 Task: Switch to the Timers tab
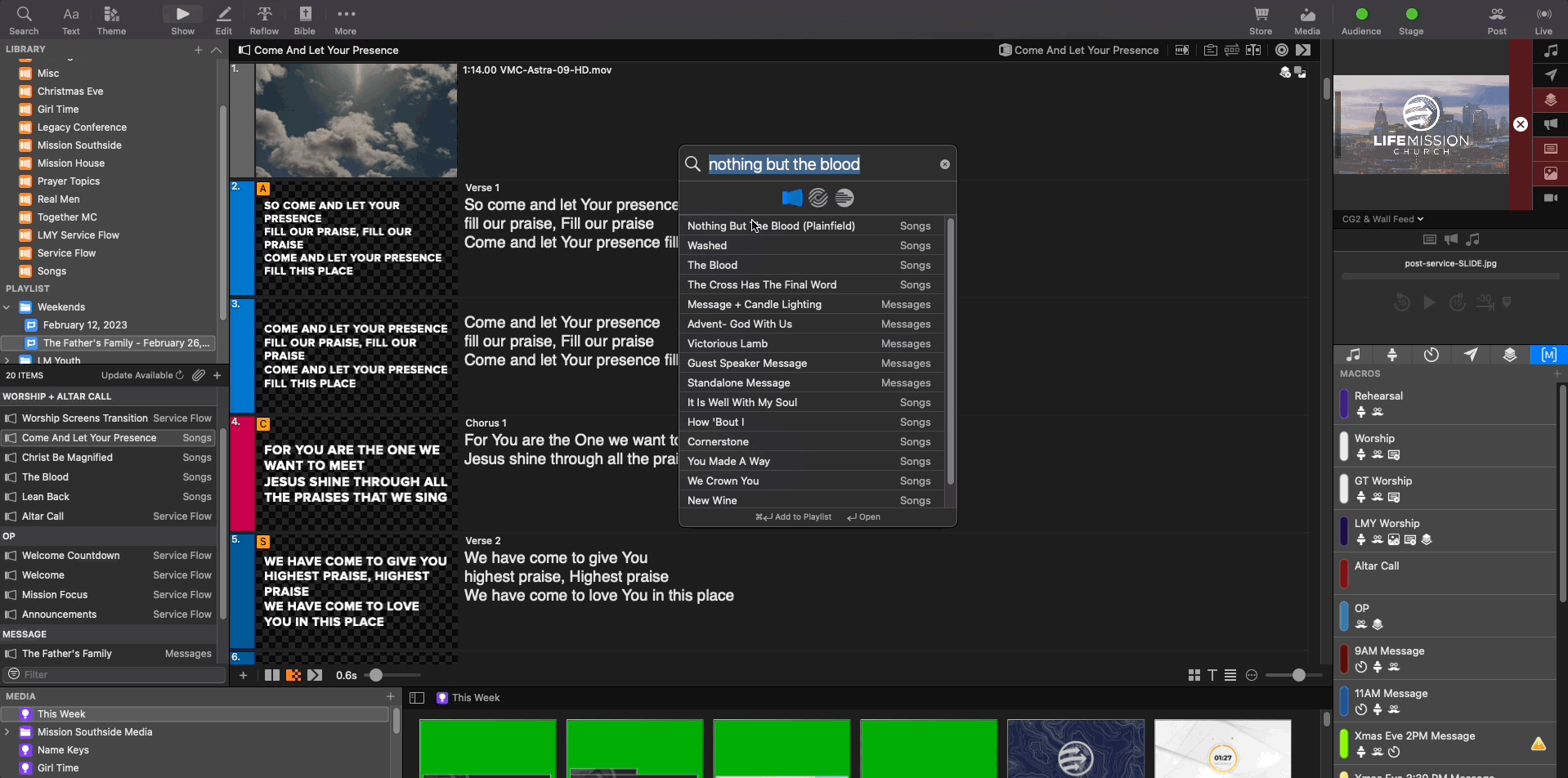pyautogui.click(x=1431, y=355)
